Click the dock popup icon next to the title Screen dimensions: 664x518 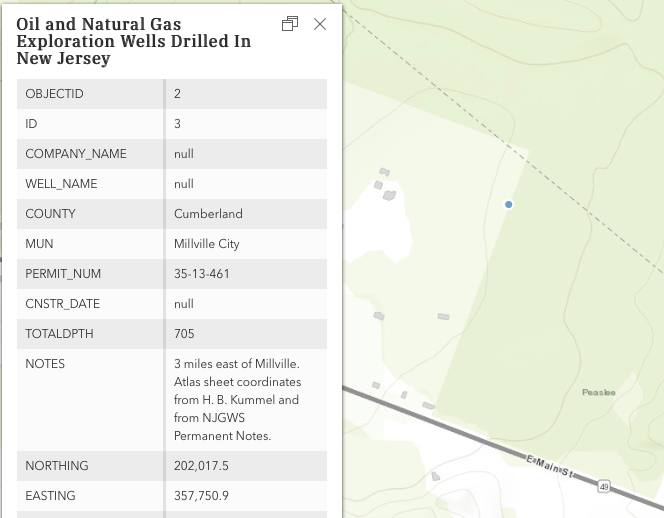(x=290, y=24)
